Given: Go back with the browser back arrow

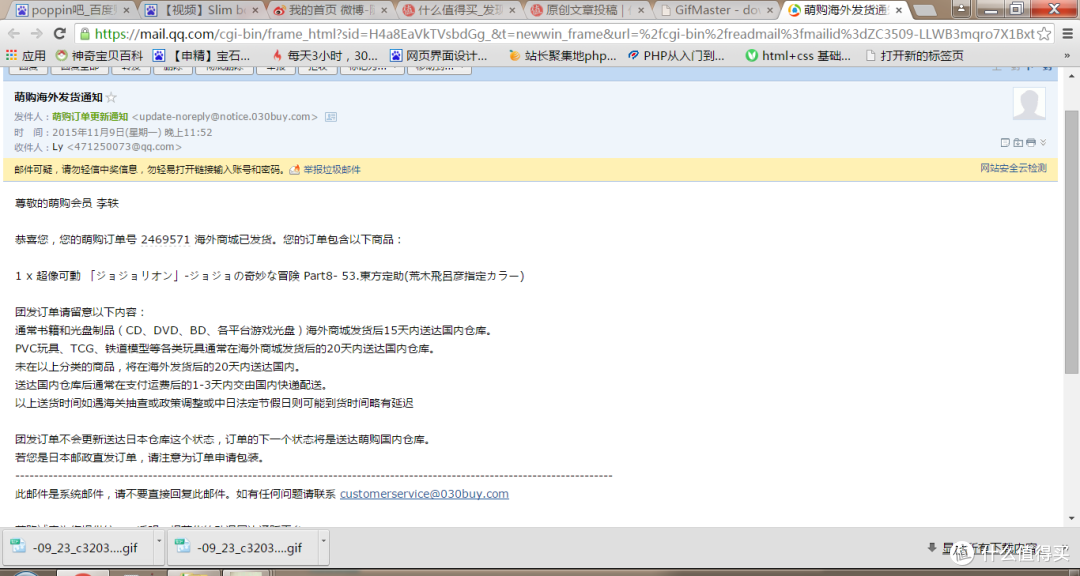Looking at the screenshot, I should click(x=14, y=34).
